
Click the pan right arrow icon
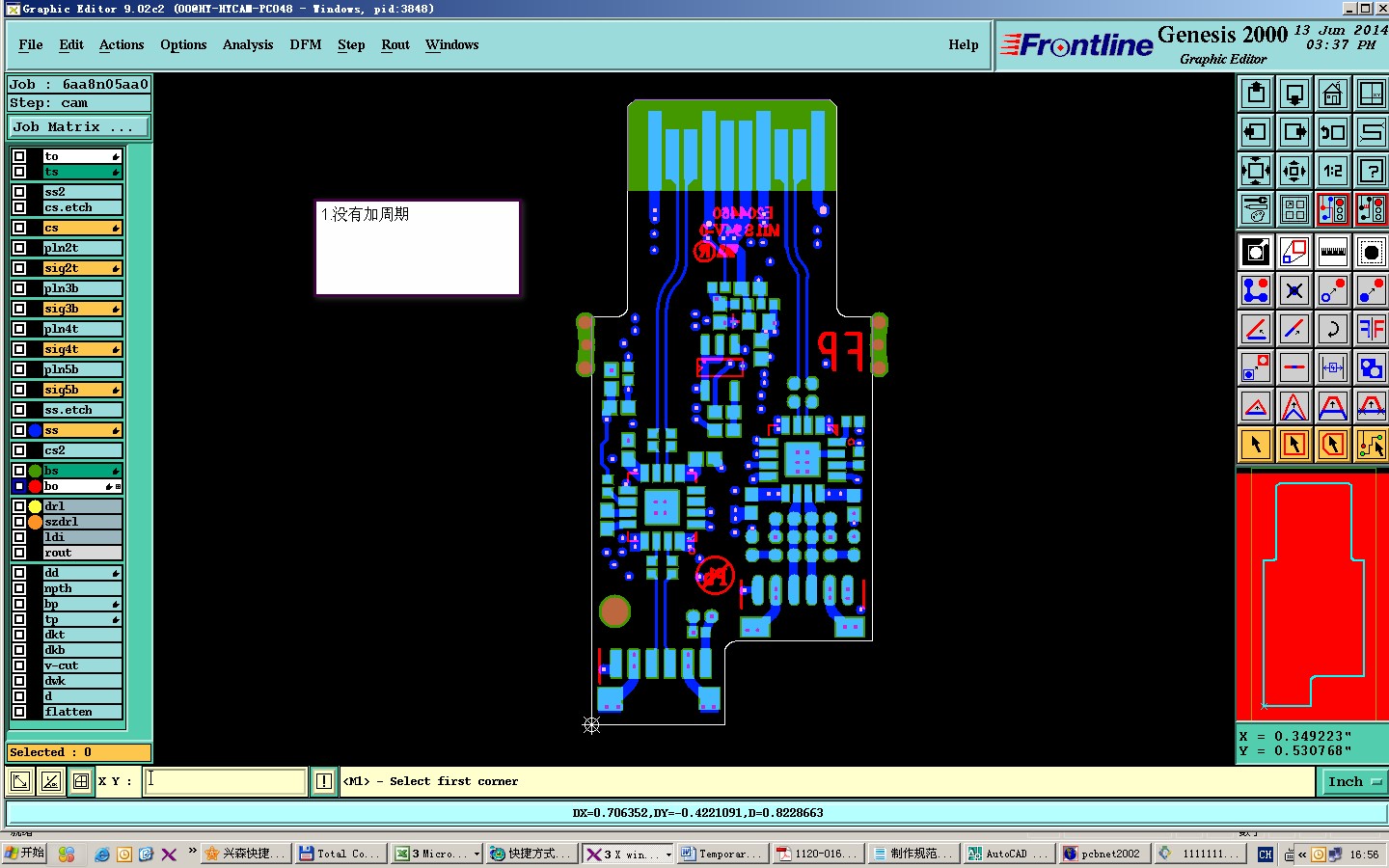1294,132
